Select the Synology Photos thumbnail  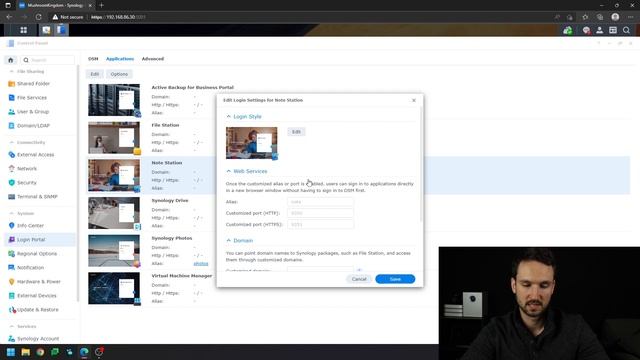[114, 251]
